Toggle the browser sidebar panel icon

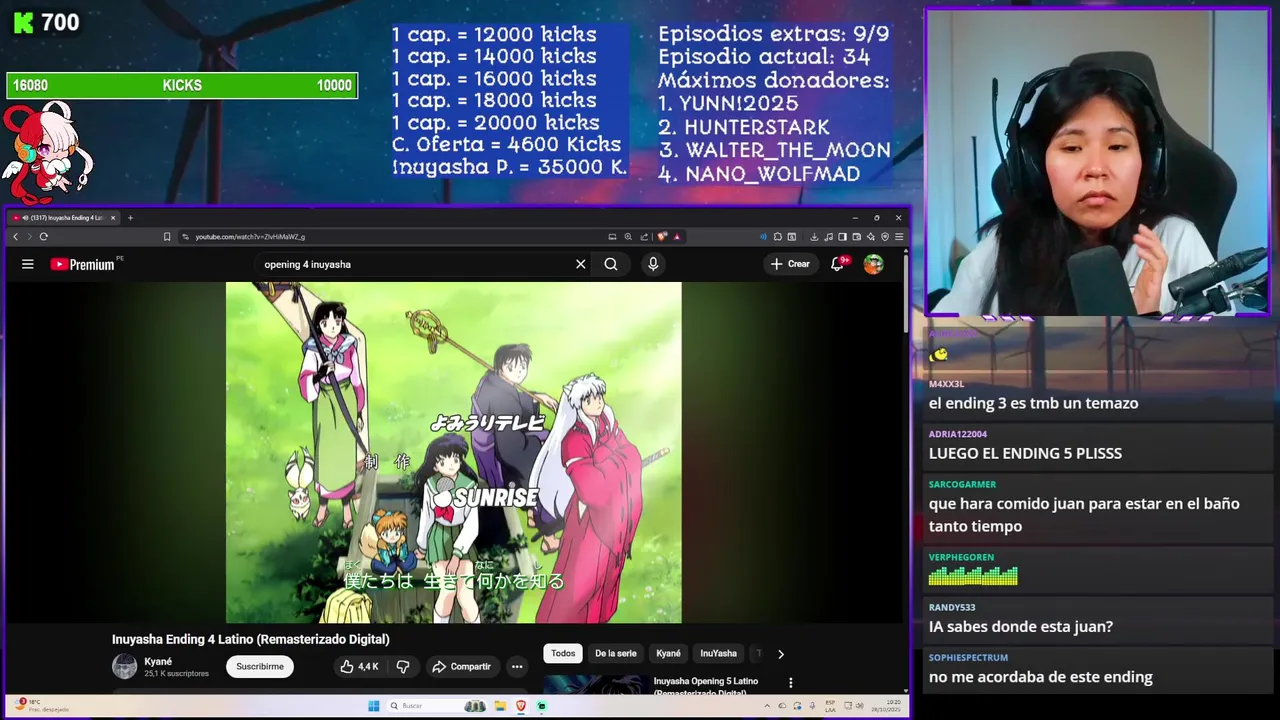(x=842, y=237)
